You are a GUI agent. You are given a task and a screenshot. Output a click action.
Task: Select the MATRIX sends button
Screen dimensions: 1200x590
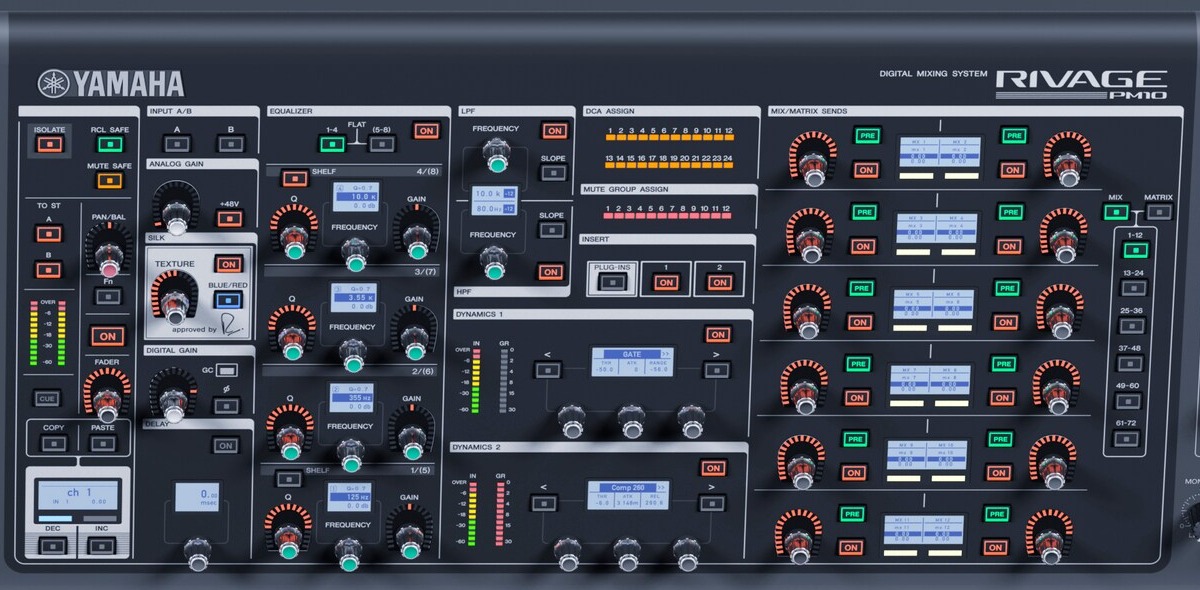click(x=1159, y=212)
